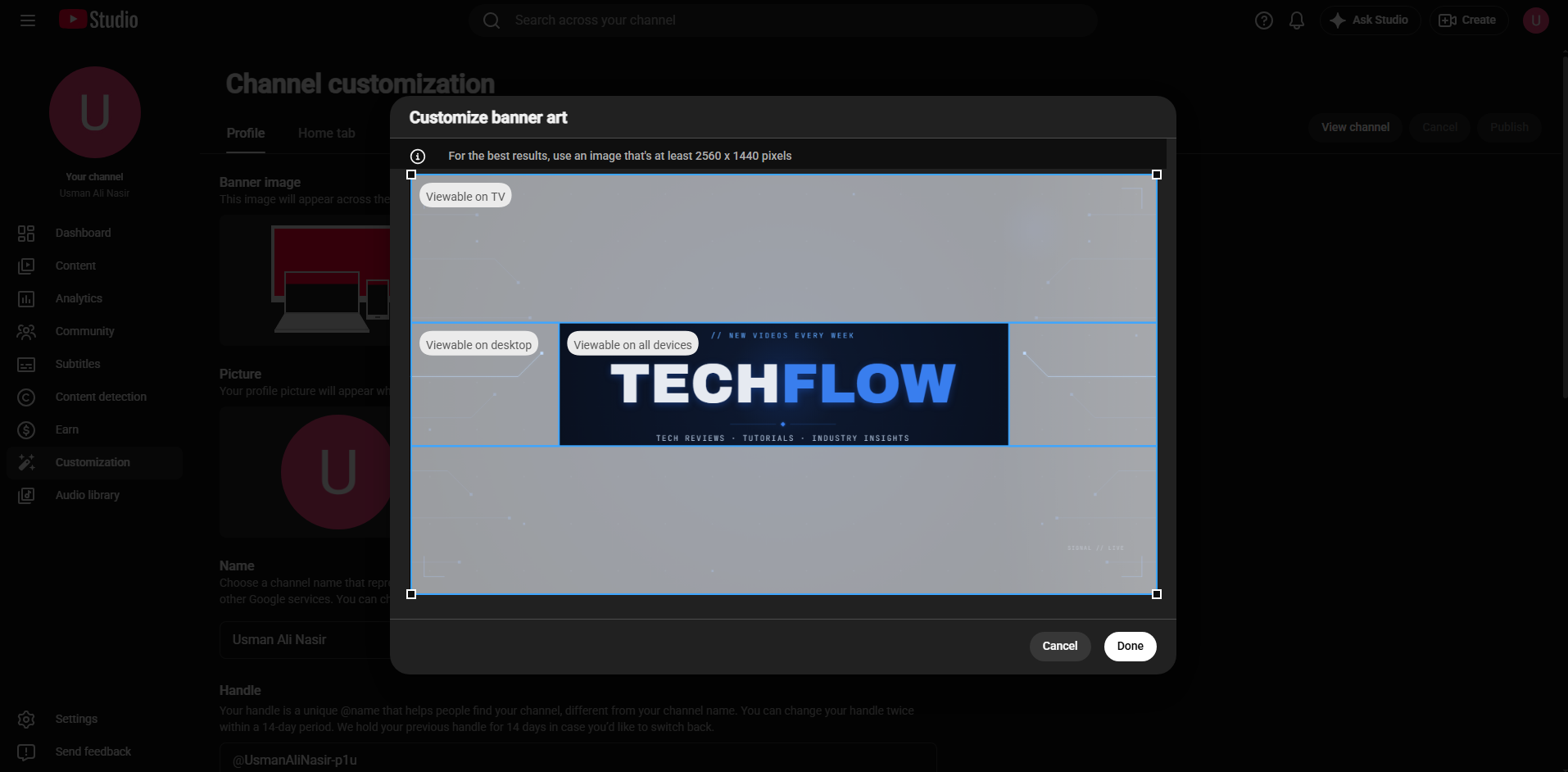Open the notifications bell
This screenshot has width=1568, height=772.
tap(1297, 20)
